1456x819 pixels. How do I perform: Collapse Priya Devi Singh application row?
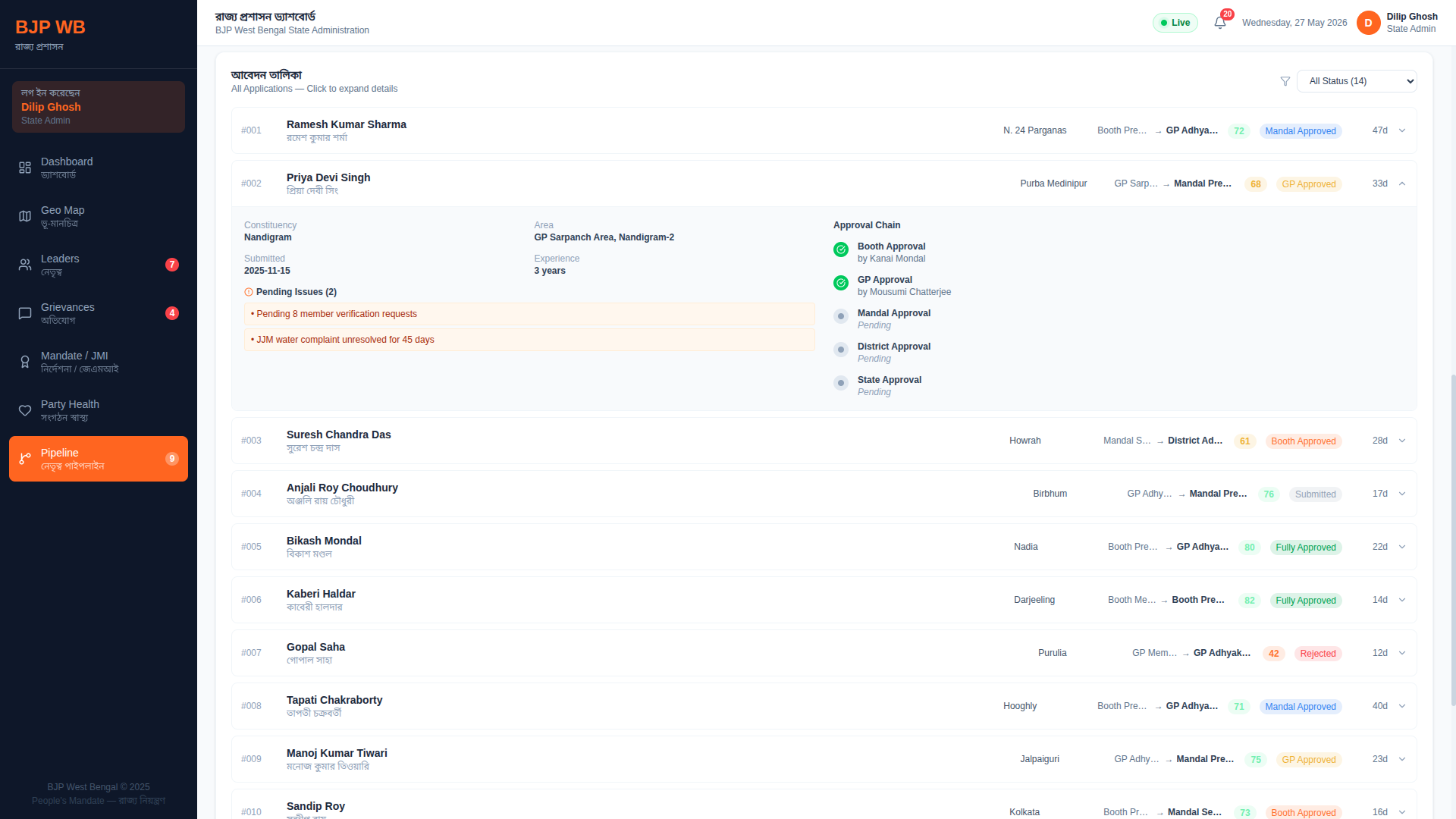[824, 184]
